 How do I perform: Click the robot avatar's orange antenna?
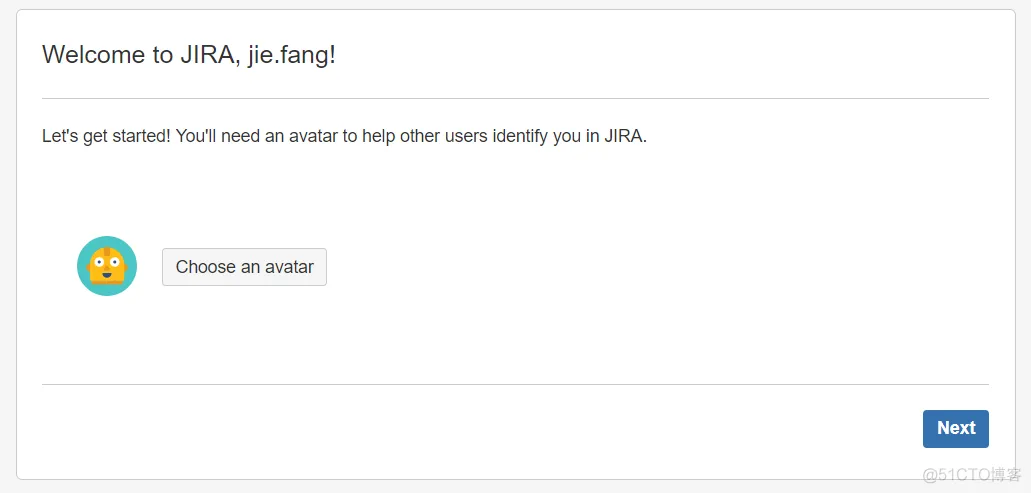tap(107, 251)
